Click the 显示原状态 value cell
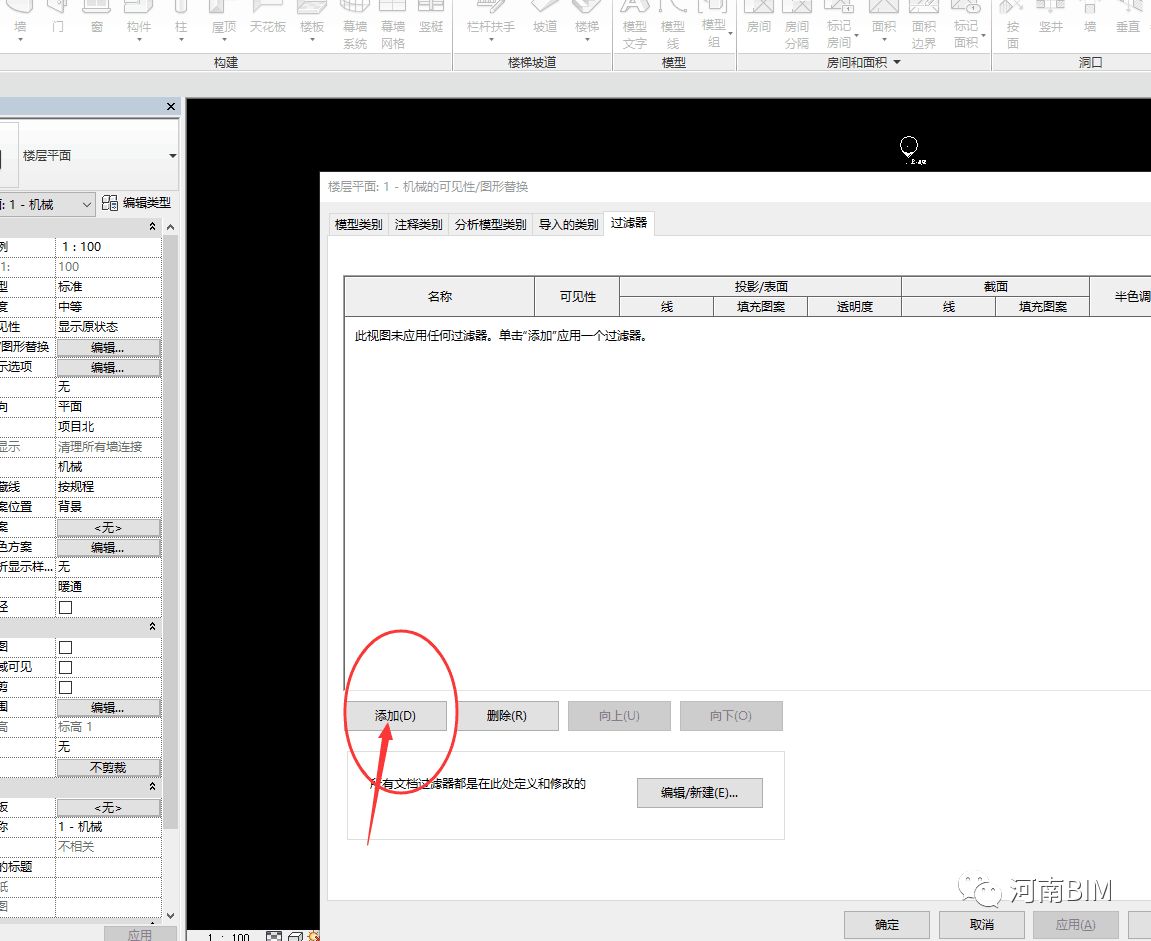Viewport: 1151px width, 941px height. 109,327
